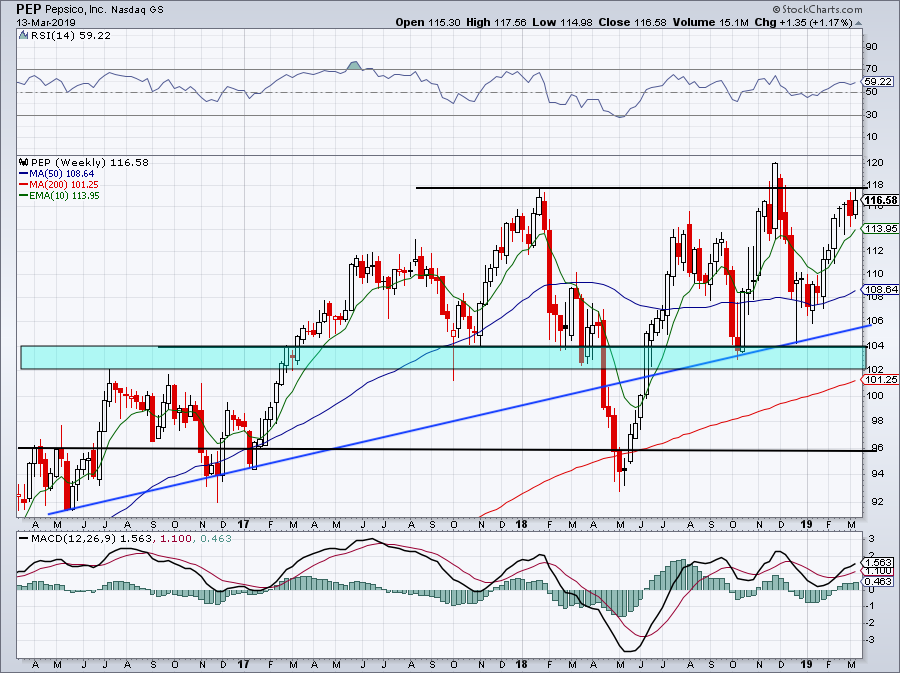The image size is (900, 673).
Task: Click the 108.64 MA tag on price axis
Action: [881, 289]
